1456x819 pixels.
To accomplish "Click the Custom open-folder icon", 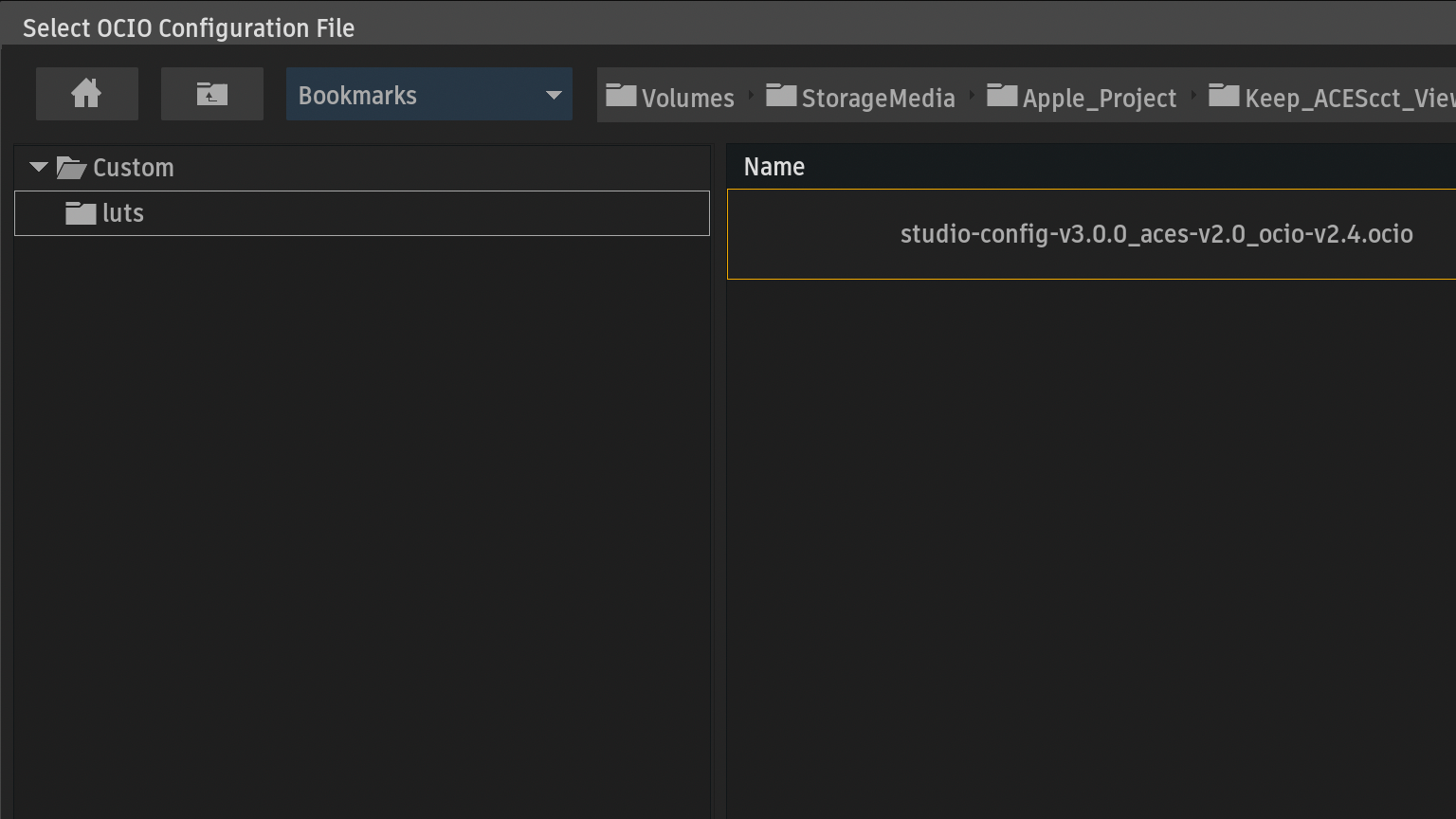I will point(71,168).
